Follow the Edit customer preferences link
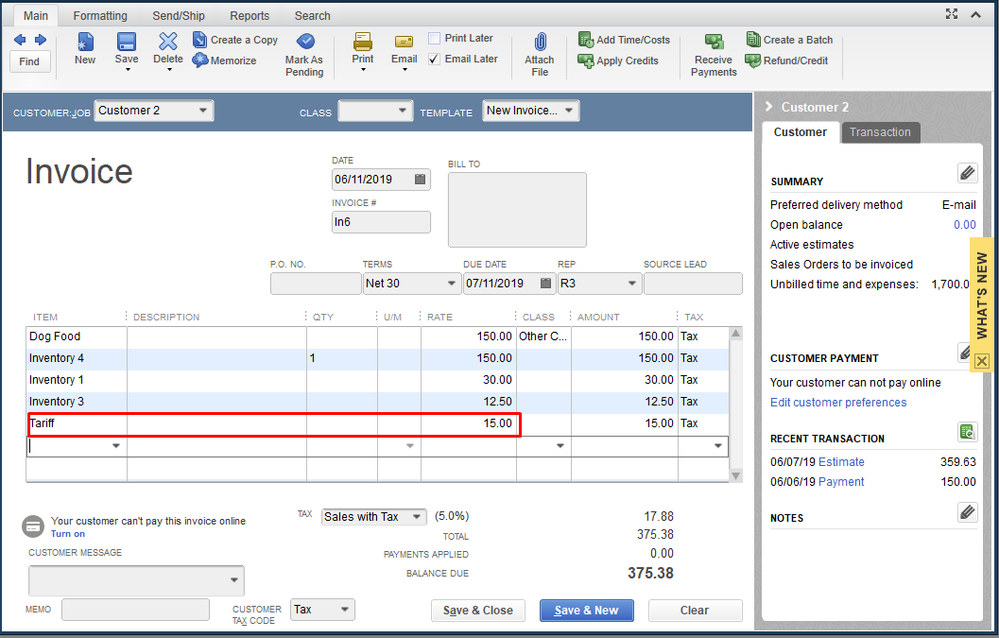The image size is (999, 638). pos(838,403)
